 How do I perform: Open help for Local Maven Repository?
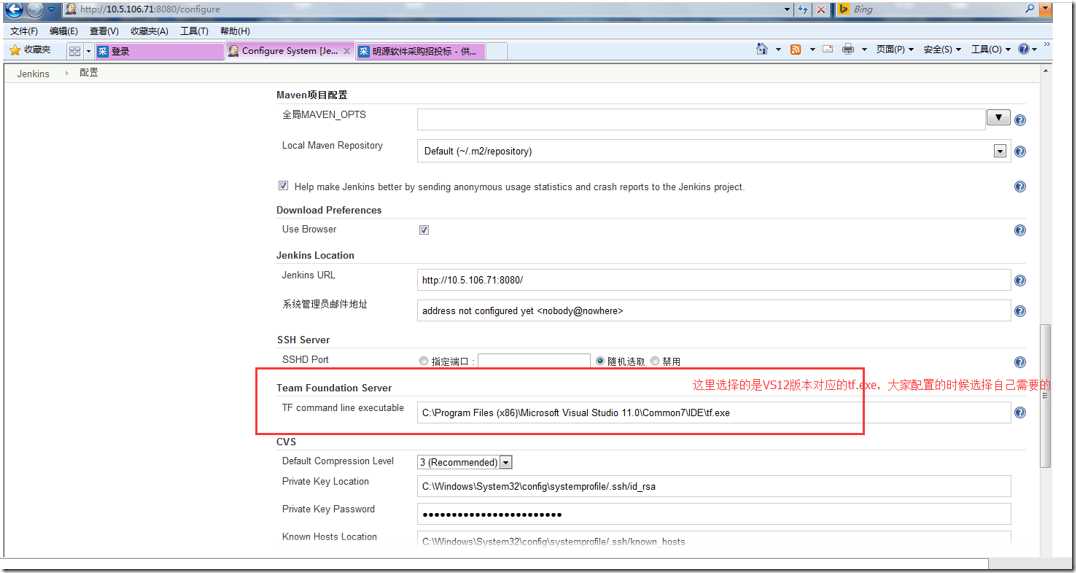[1020, 151]
